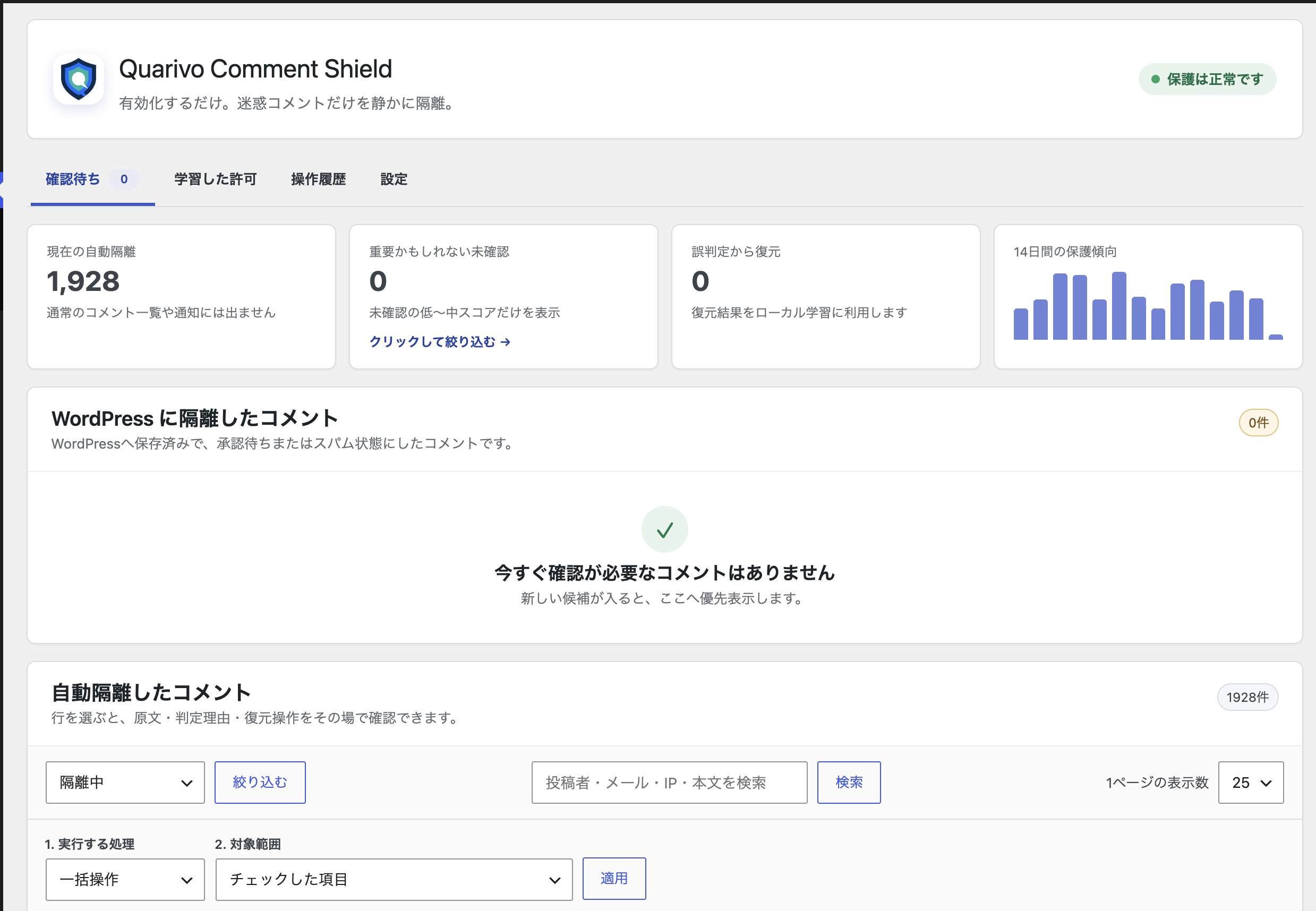Click the Quarivo Comment Shield title
This screenshot has height=911, width=1316.
pyautogui.click(x=255, y=68)
